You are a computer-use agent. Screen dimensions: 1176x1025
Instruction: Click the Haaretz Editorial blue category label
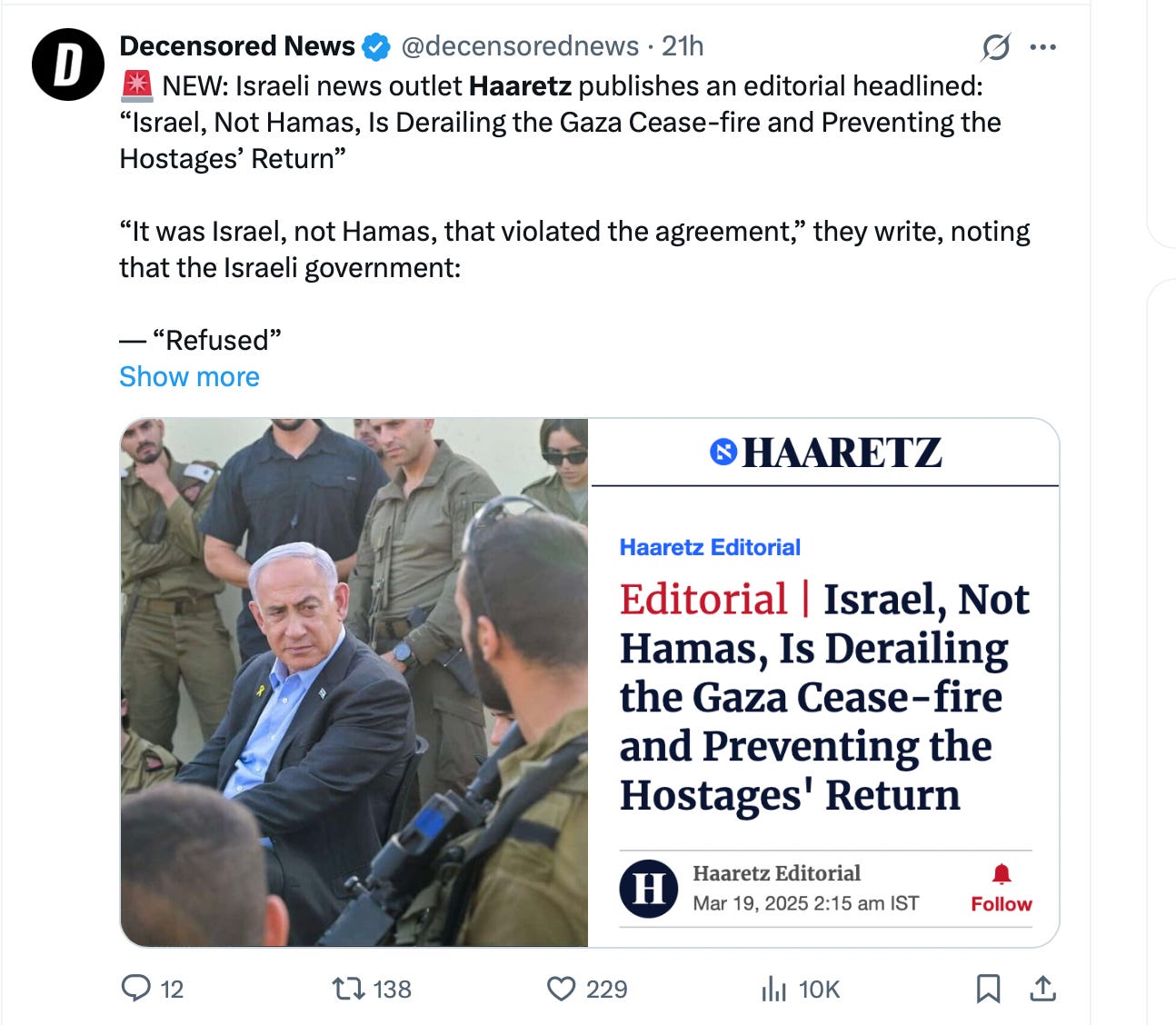pyautogui.click(x=710, y=547)
